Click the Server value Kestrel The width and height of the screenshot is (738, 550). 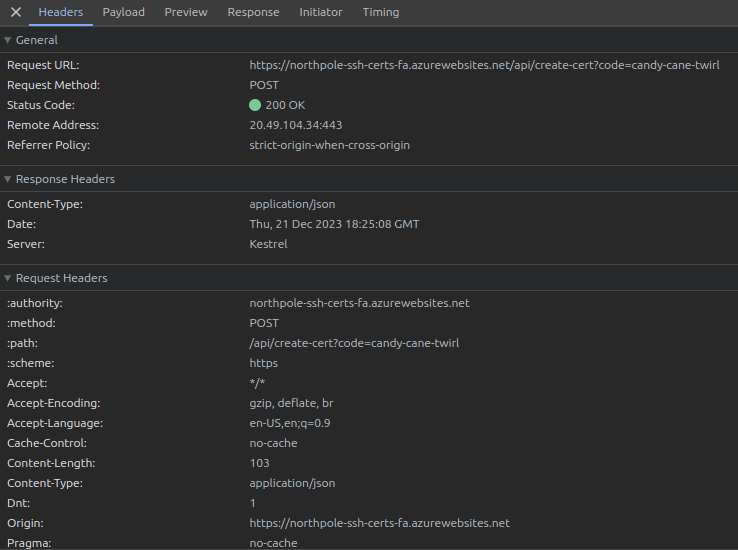click(x=268, y=244)
